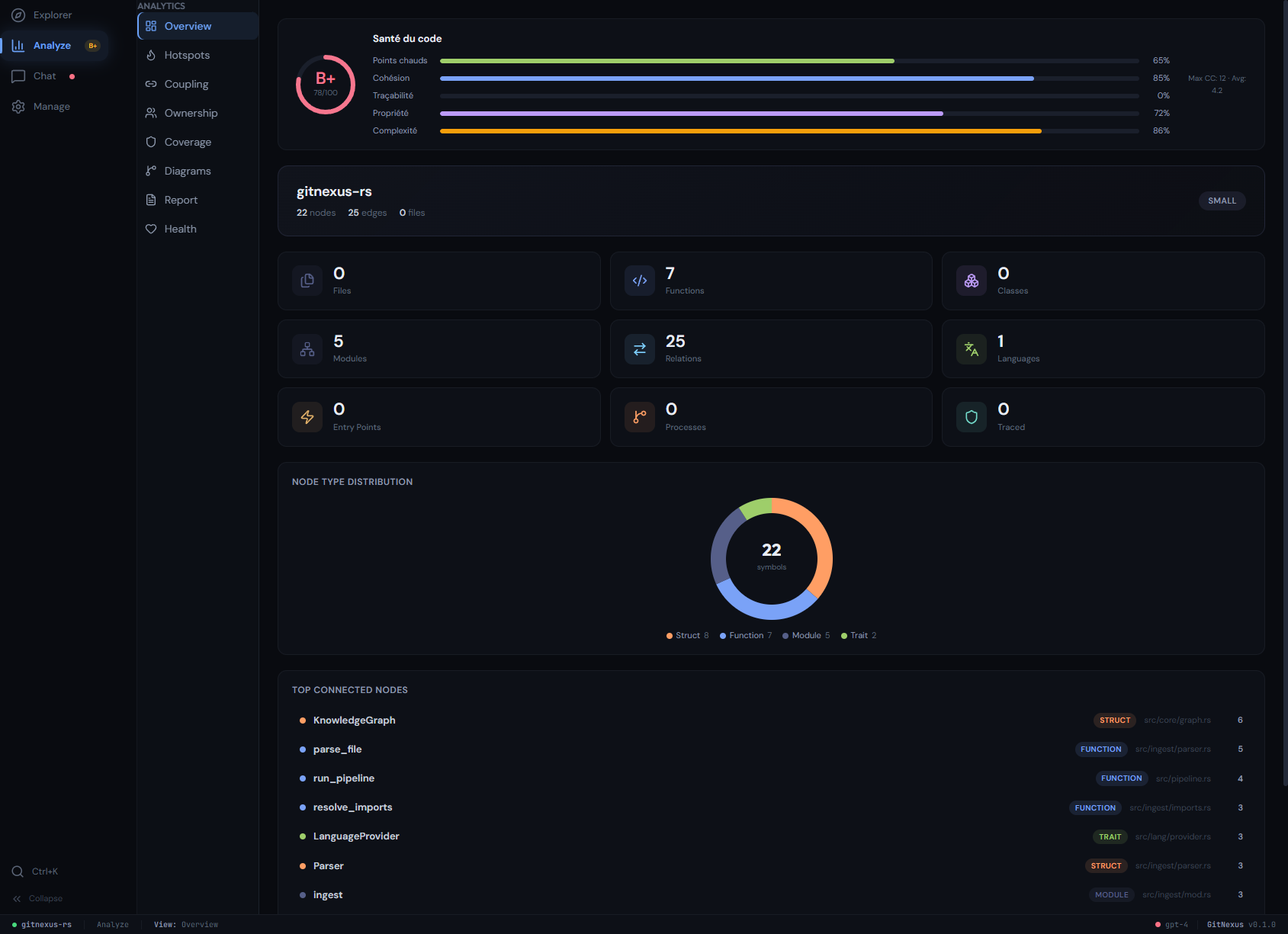This screenshot has height=934, width=1288.
Task: Click the Function legend swatch
Action: click(x=723, y=636)
